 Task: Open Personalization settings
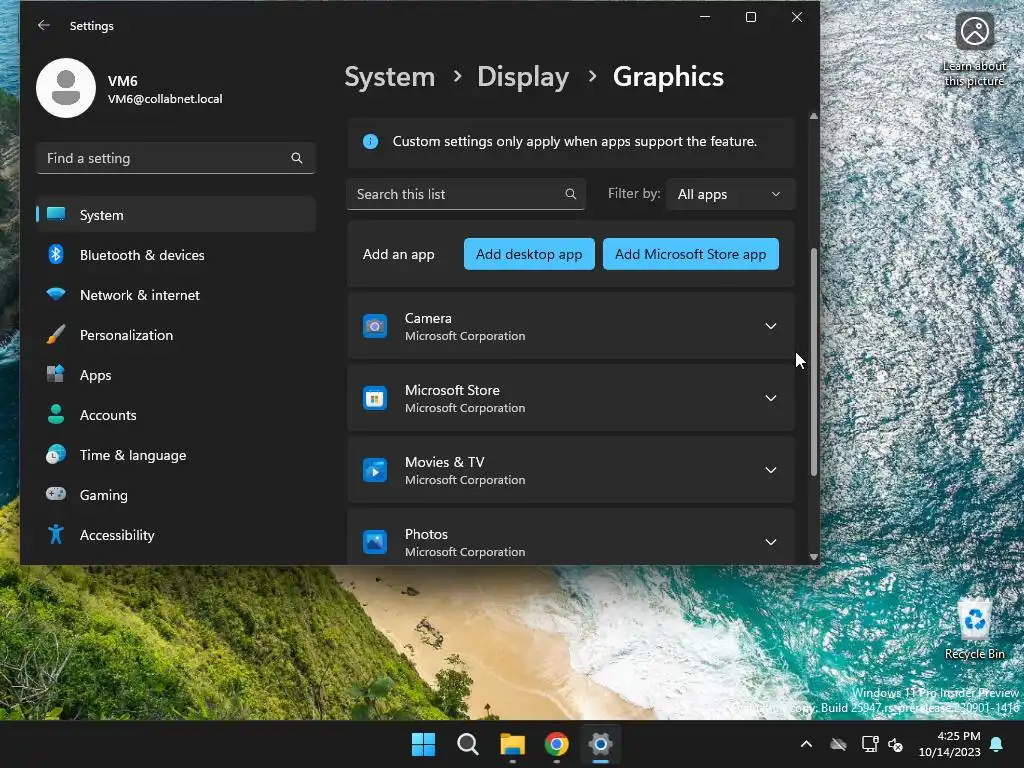176,334
